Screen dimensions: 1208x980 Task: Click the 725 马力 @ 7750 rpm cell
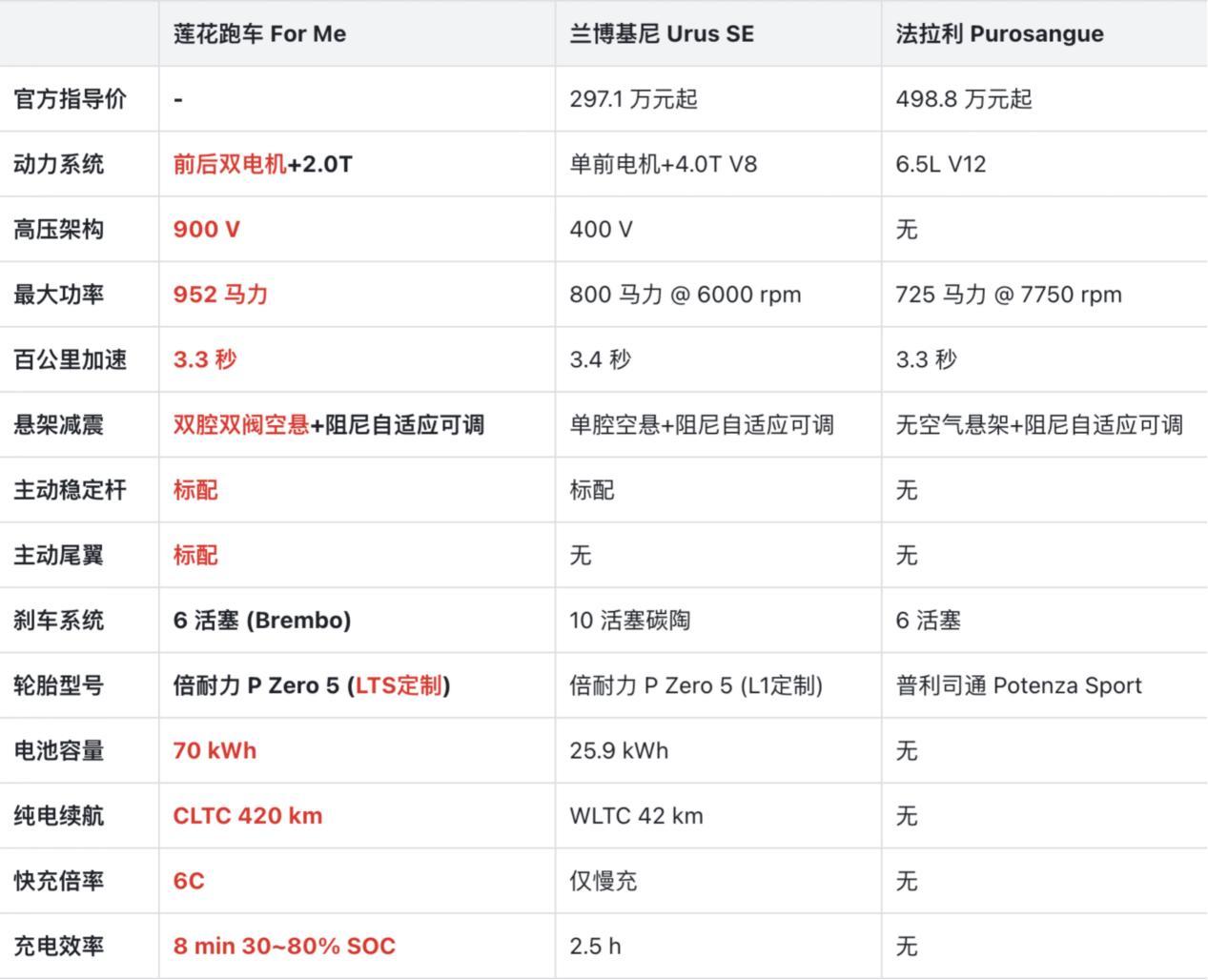click(1008, 295)
